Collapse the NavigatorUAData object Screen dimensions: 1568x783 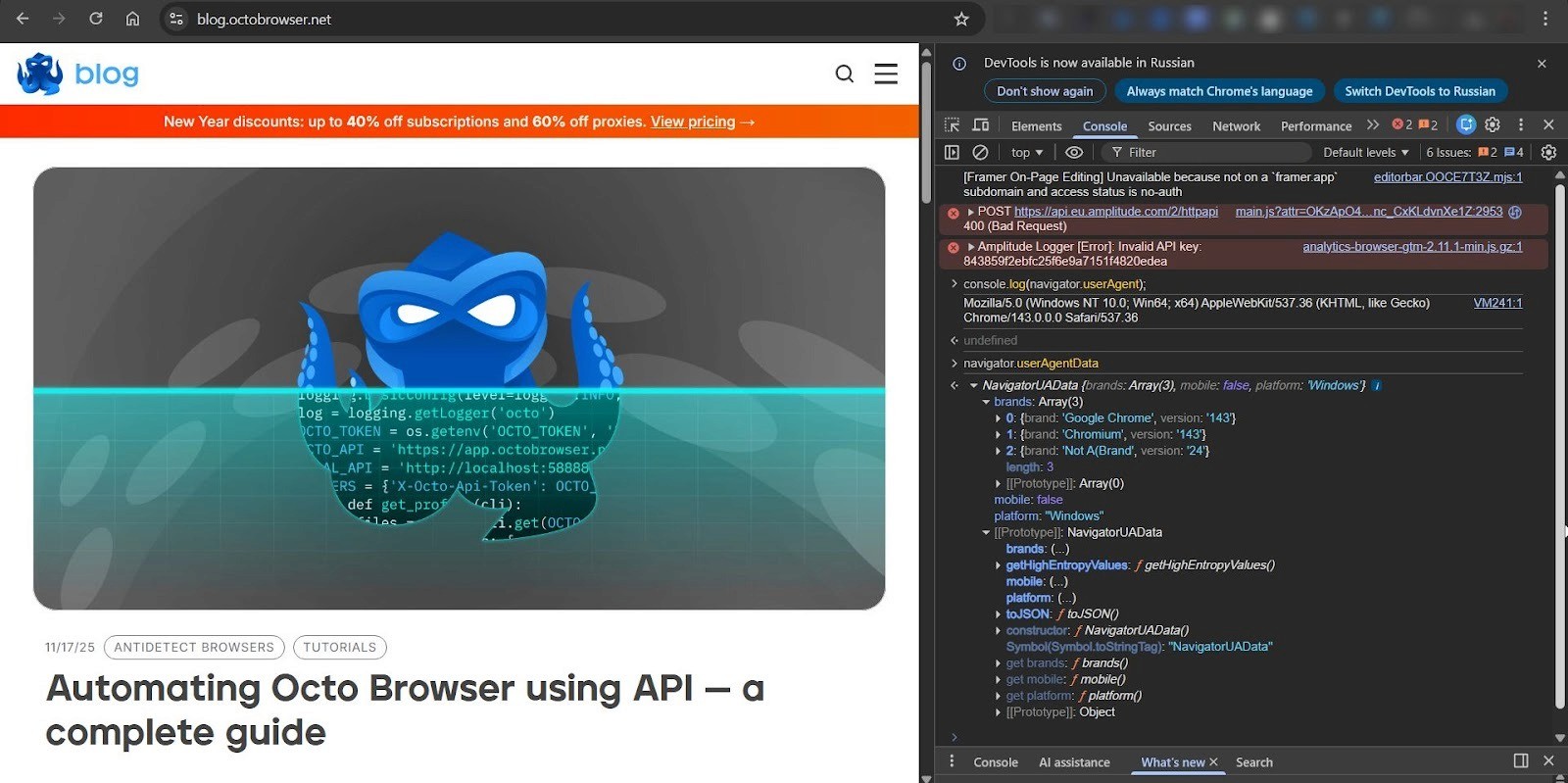(x=974, y=386)
